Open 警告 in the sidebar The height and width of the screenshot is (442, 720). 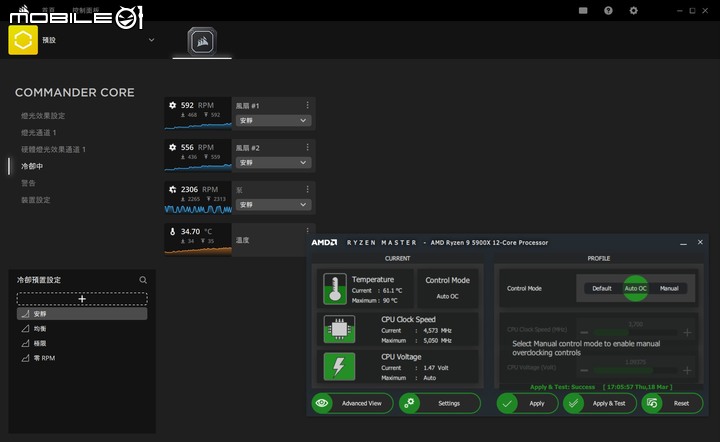[28, 183]
